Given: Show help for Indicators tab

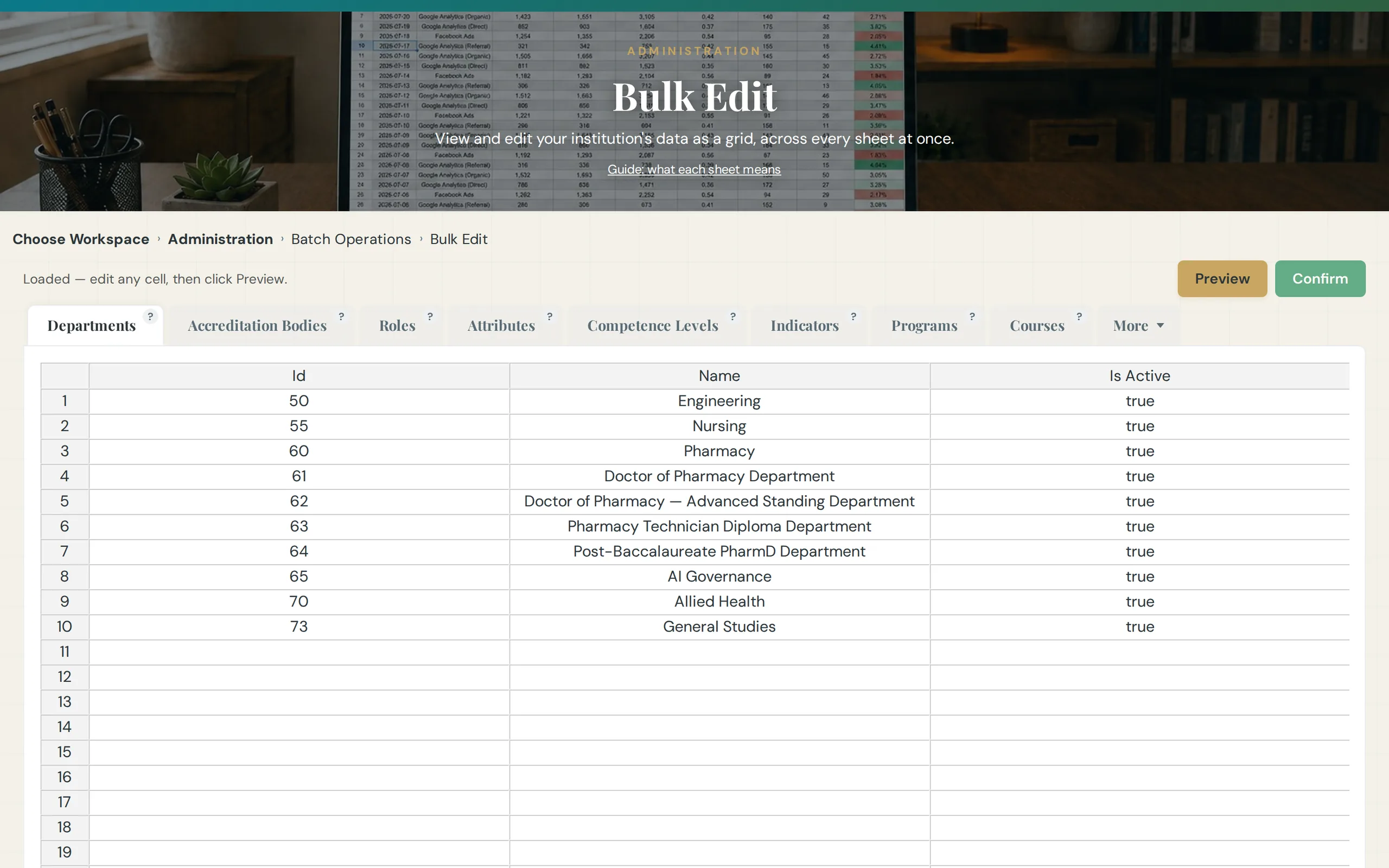Looking at the screenshot, I should pos(853,316).
